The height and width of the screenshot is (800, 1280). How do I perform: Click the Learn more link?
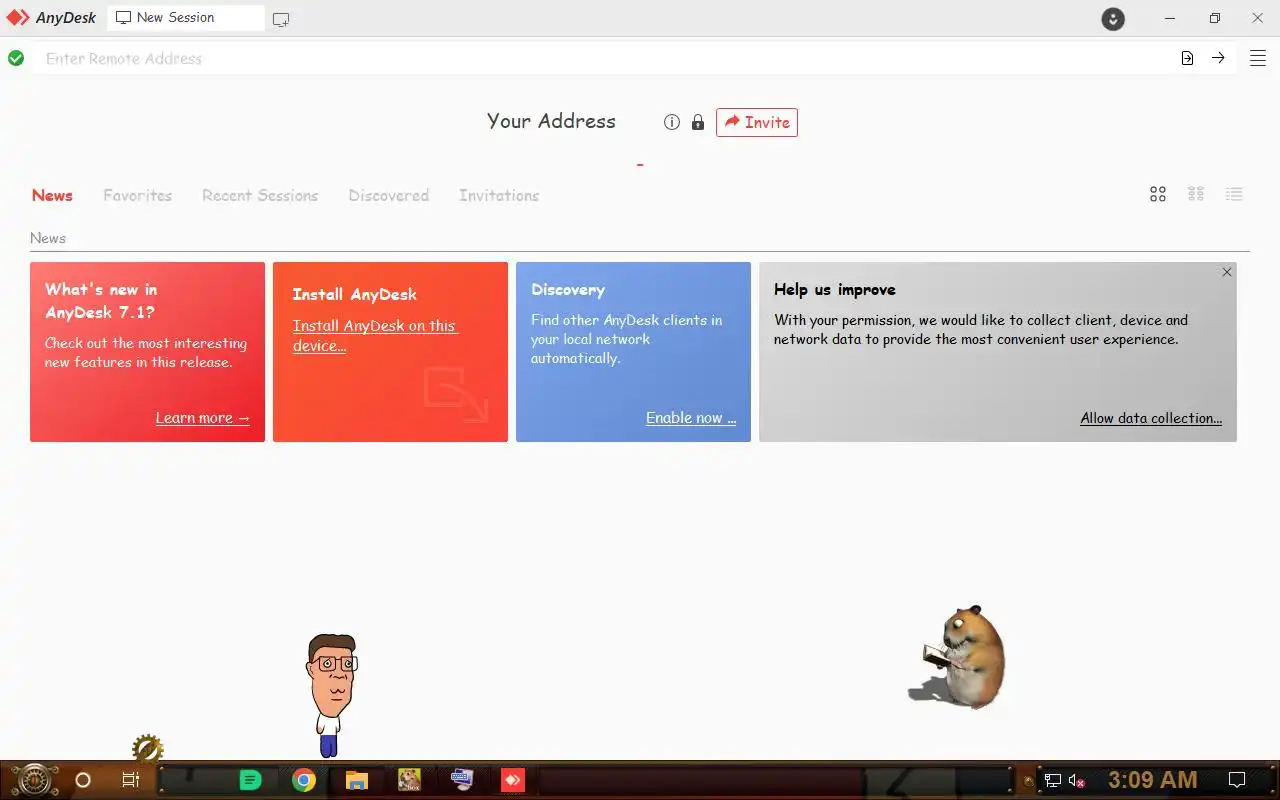pyautogui.click(x=203, y=418)
